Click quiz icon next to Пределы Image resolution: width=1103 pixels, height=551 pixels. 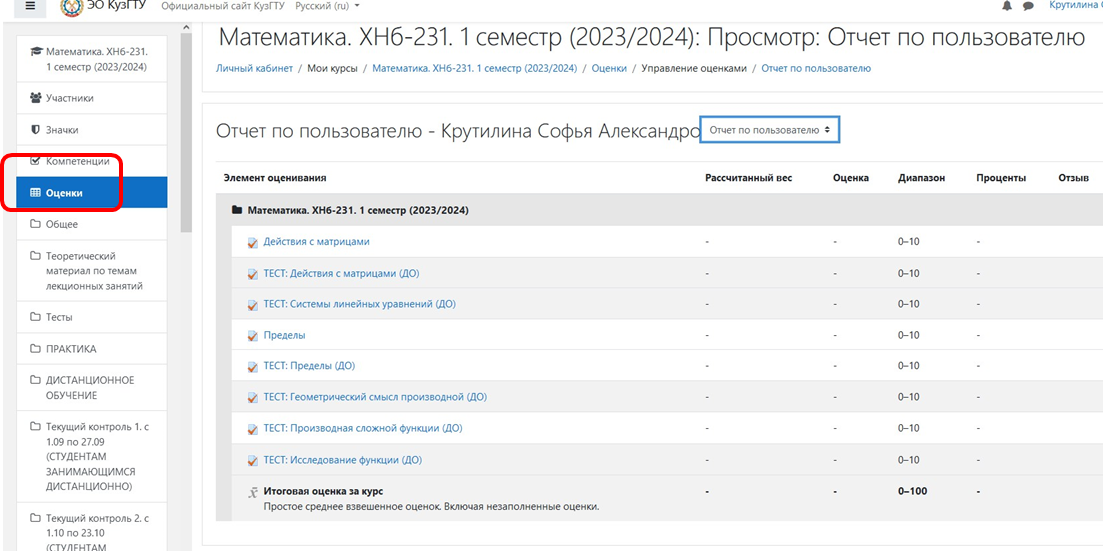point(253,336)
